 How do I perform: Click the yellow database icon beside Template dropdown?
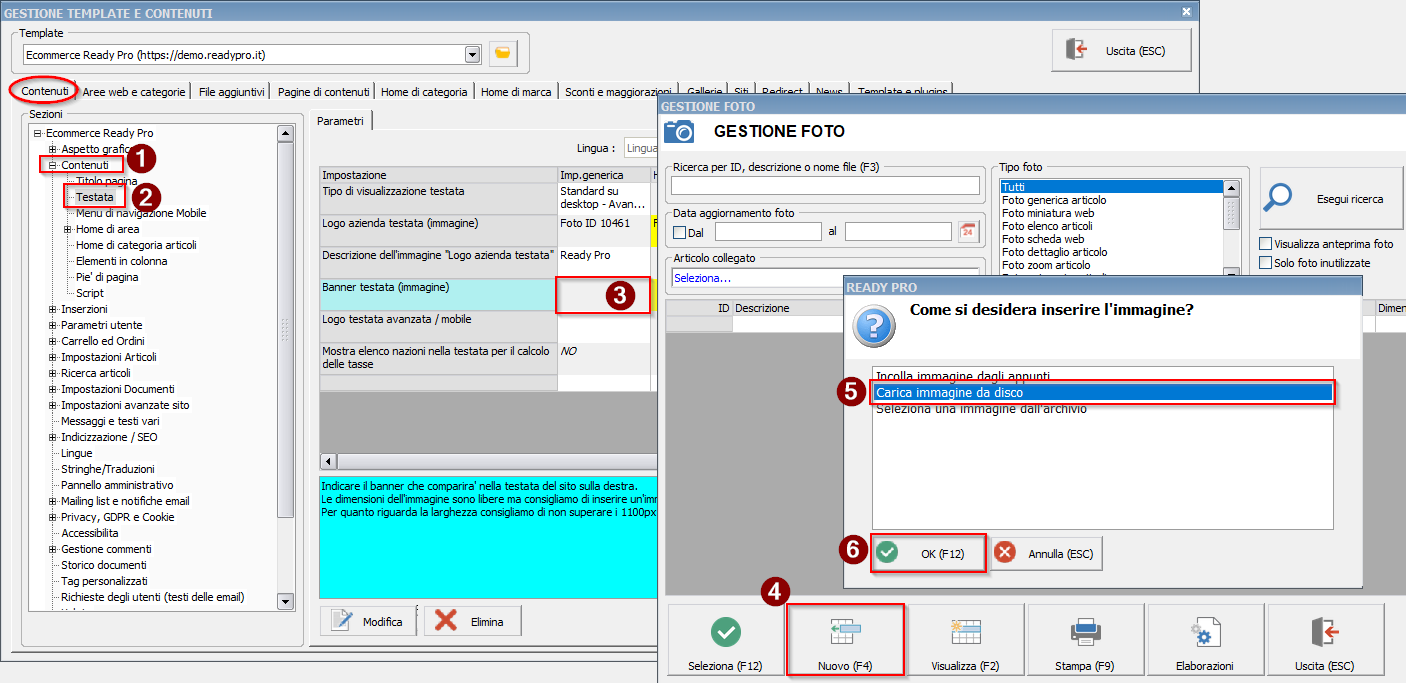[503, 54]
